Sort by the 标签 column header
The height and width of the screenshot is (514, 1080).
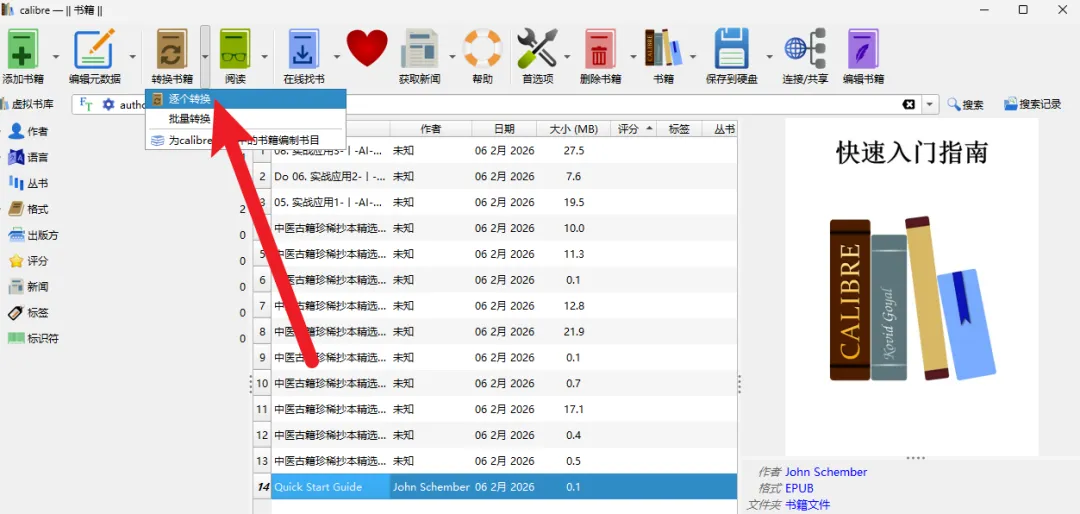coord(678,129)
